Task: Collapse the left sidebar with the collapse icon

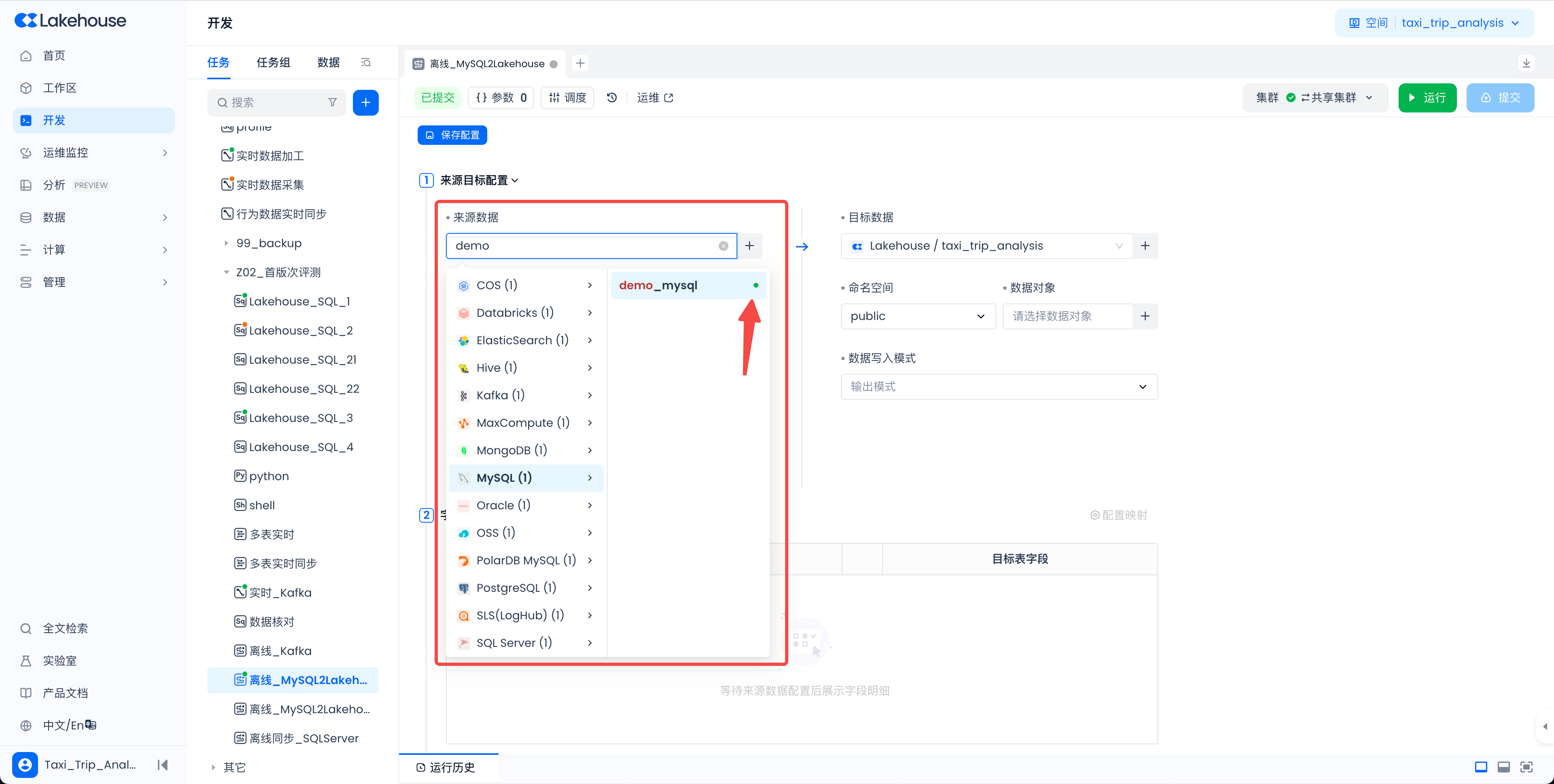Action: click(x=162, y=765)
